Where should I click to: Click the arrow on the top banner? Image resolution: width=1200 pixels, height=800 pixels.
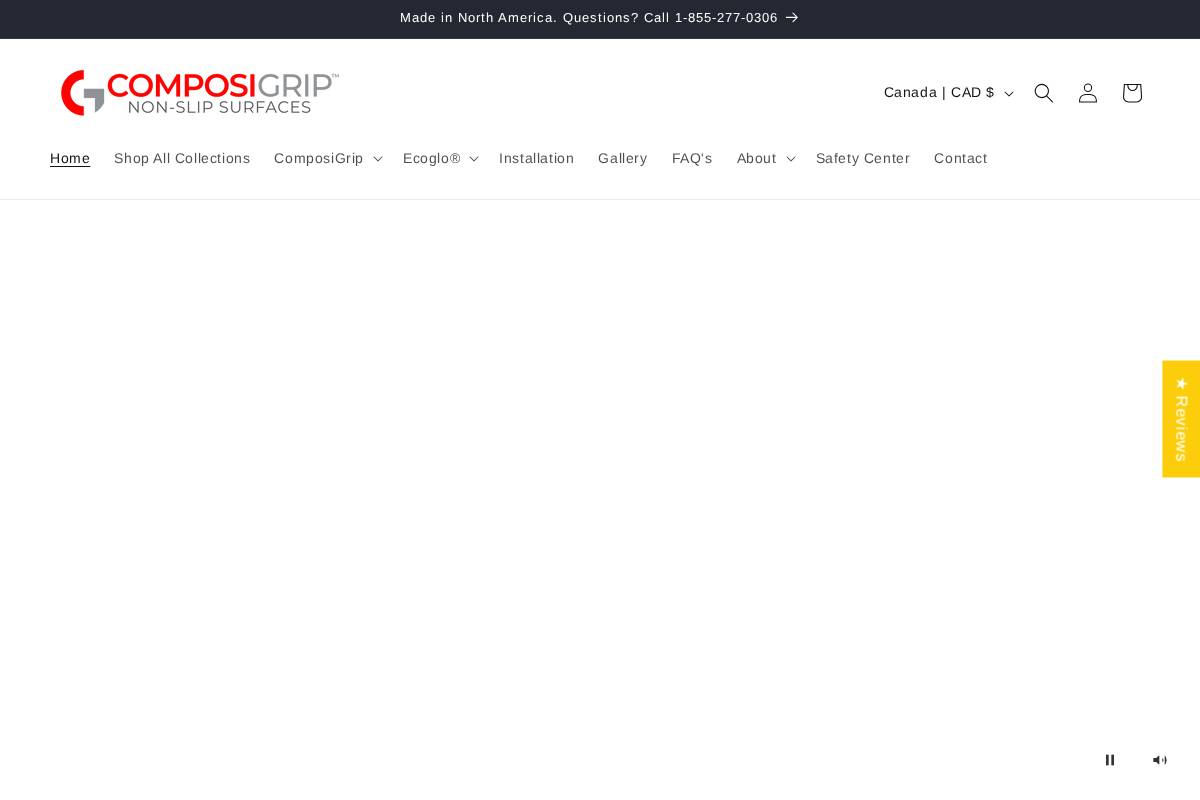(791, 17)
